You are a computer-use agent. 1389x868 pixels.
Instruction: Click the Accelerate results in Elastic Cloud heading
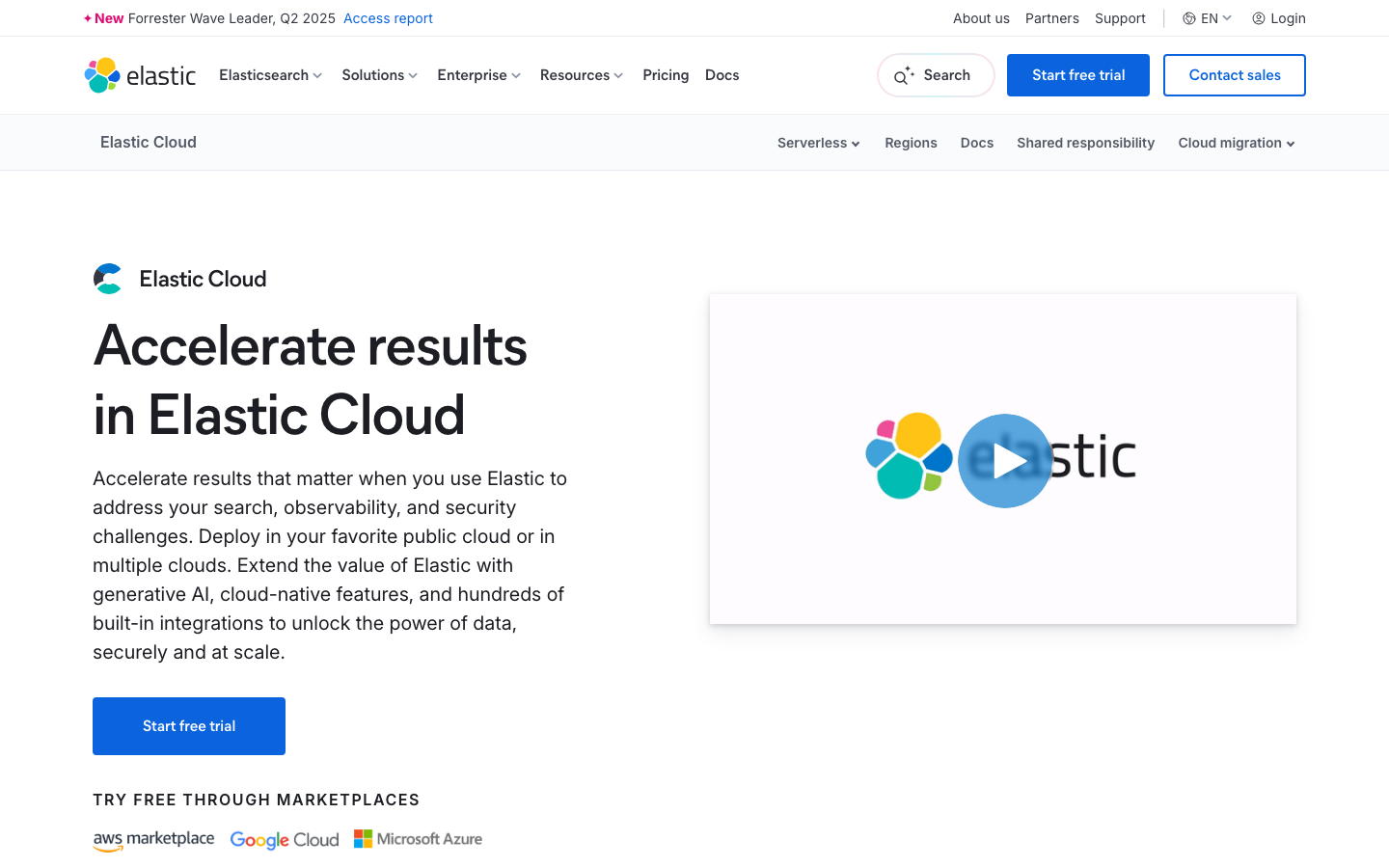(310, 380)
